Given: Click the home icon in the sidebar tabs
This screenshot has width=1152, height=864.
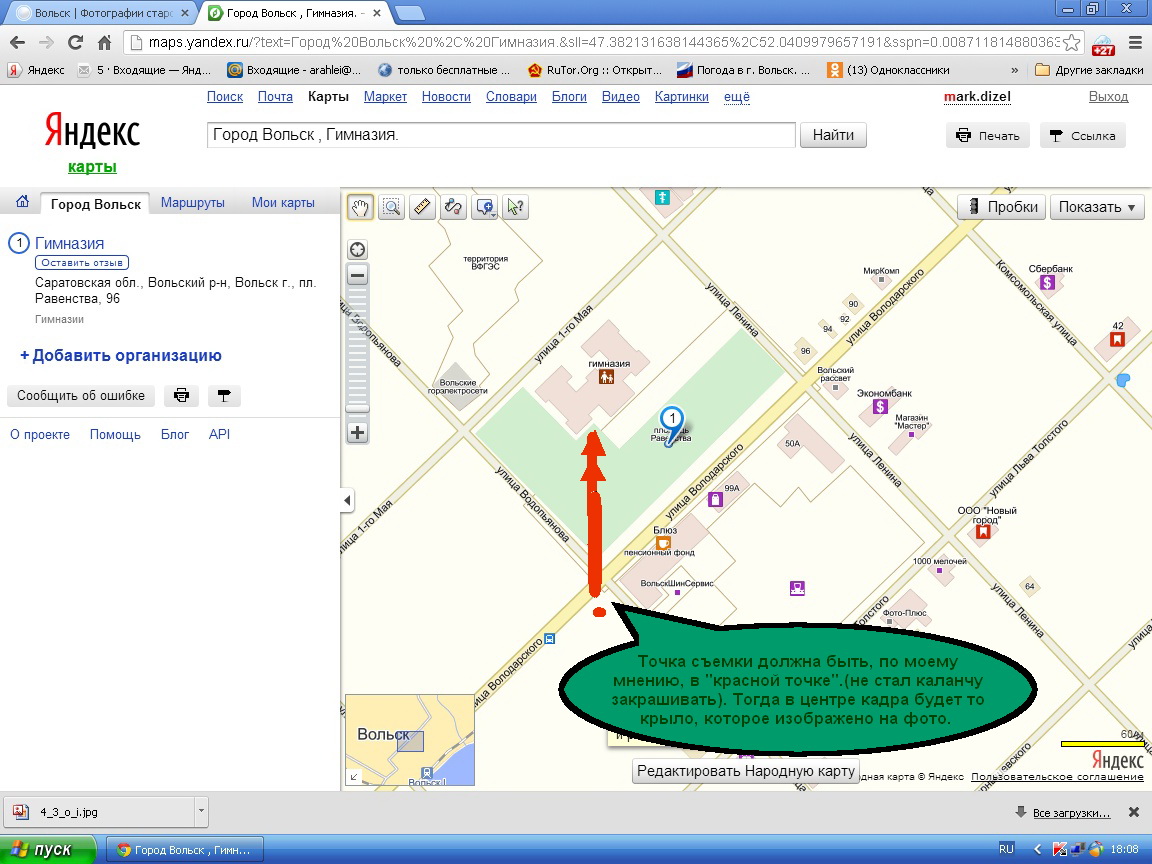Looking at the screenshot, I should 22,202.
